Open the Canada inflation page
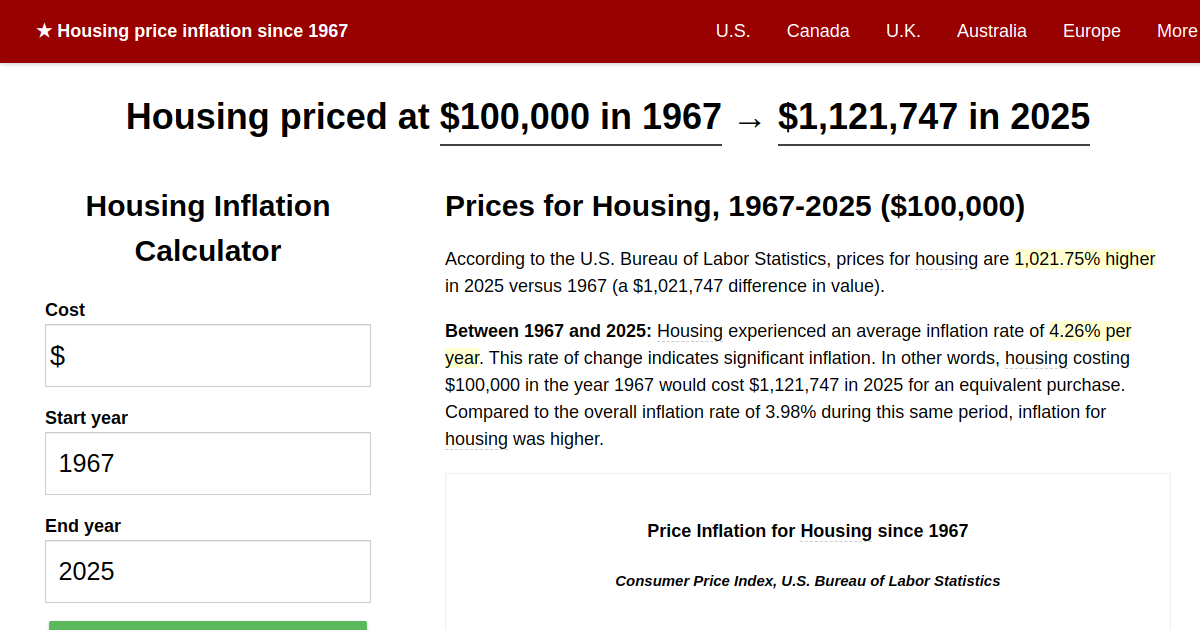 pos(818,31)
